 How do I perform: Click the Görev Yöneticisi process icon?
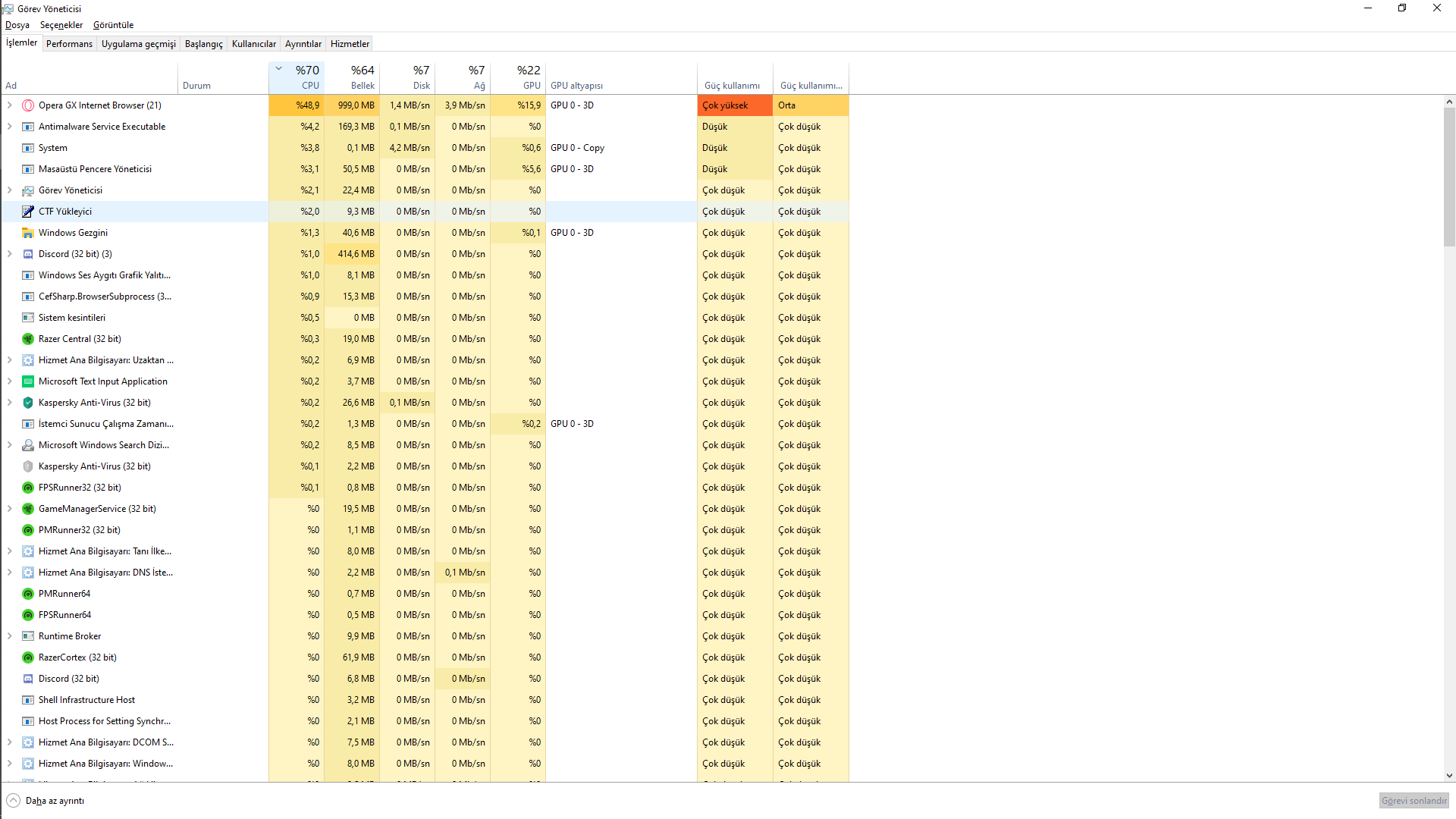point(28,190)
